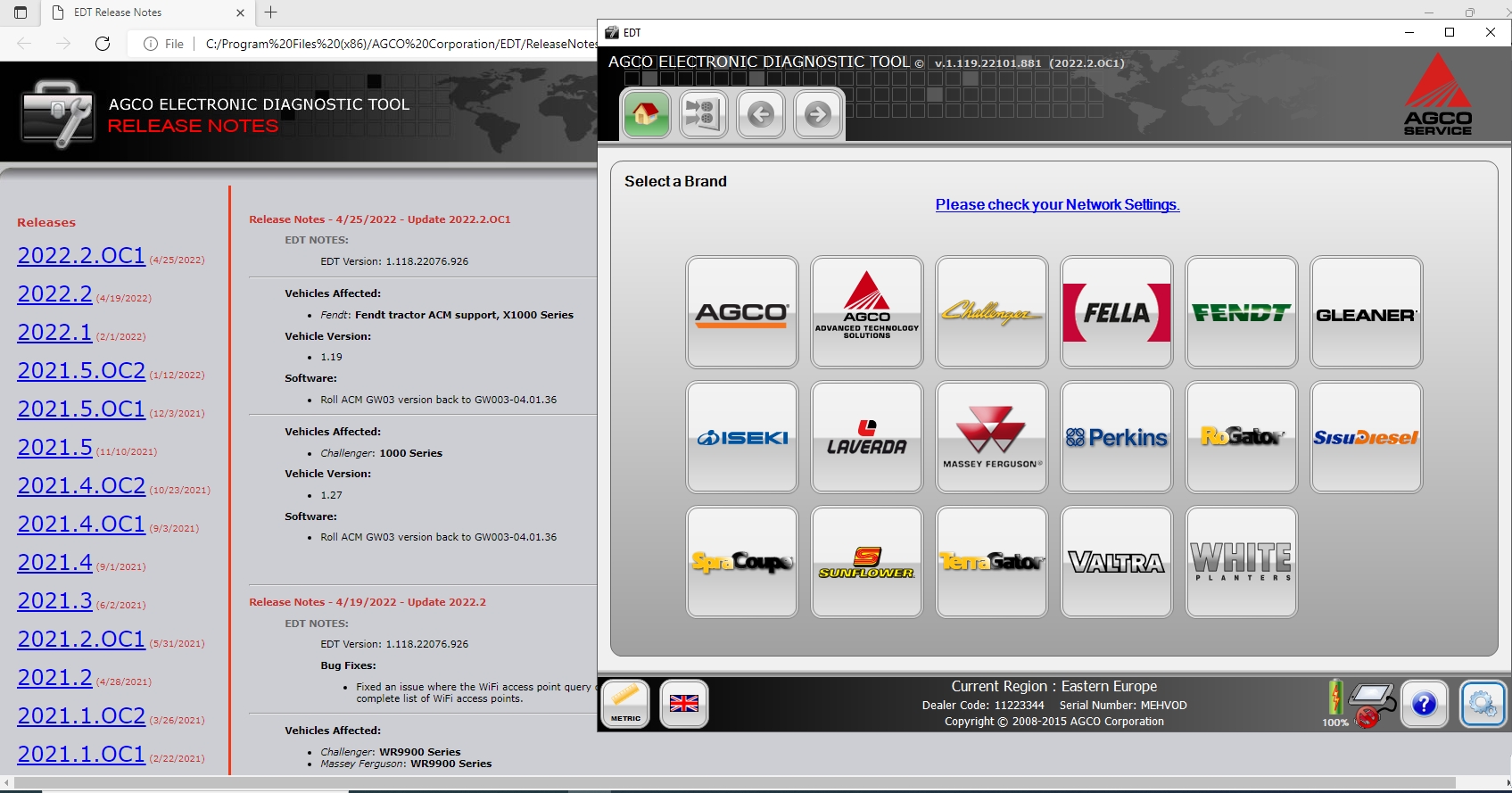1512x793 pixels.
Task: Select the SpraCoupe brand tile
Action: 742,562
